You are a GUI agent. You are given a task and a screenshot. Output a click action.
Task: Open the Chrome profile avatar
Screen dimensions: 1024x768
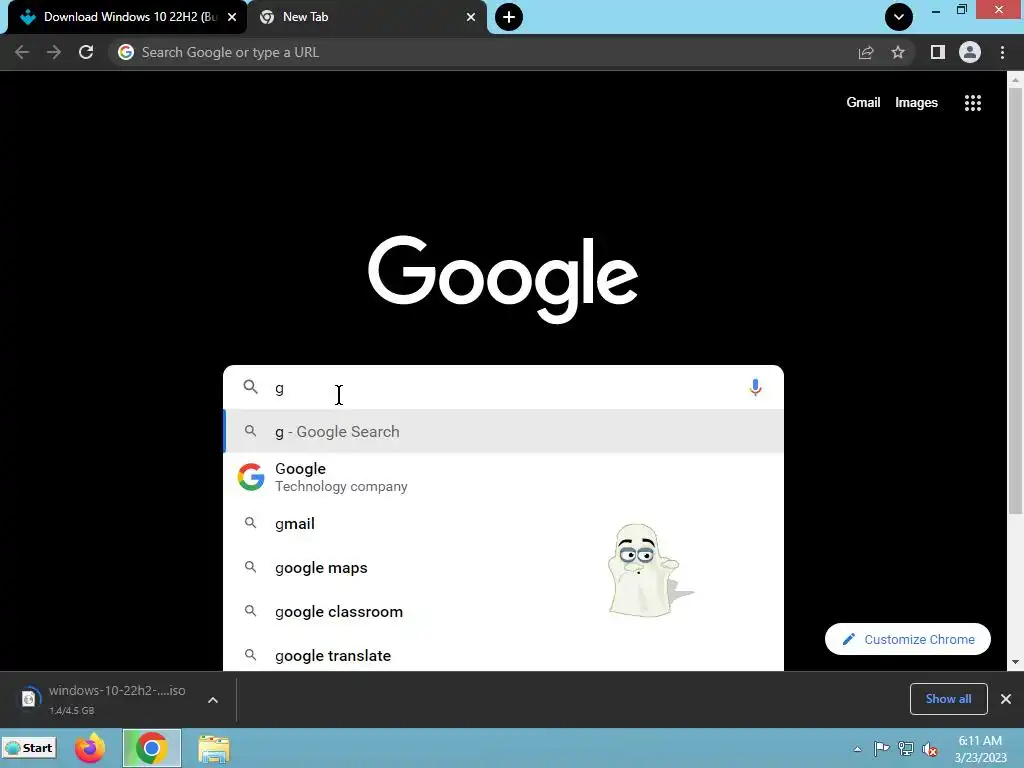[x=970, y=52]
